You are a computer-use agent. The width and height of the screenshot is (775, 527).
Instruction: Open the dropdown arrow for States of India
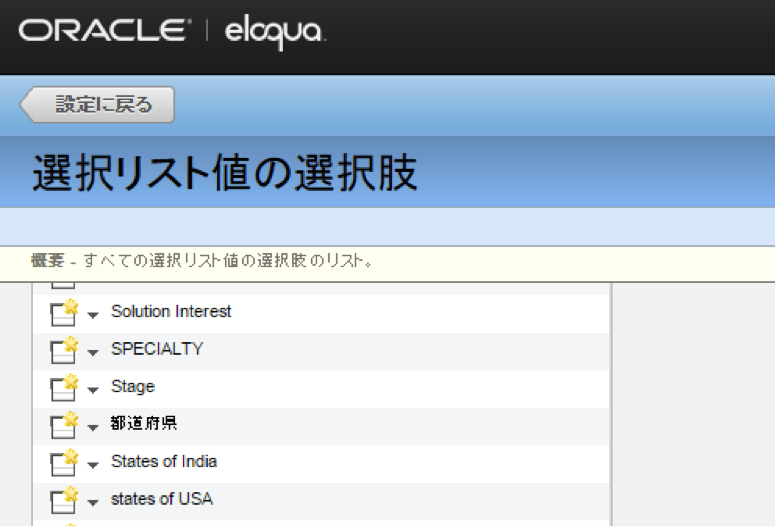coord(93,465)
